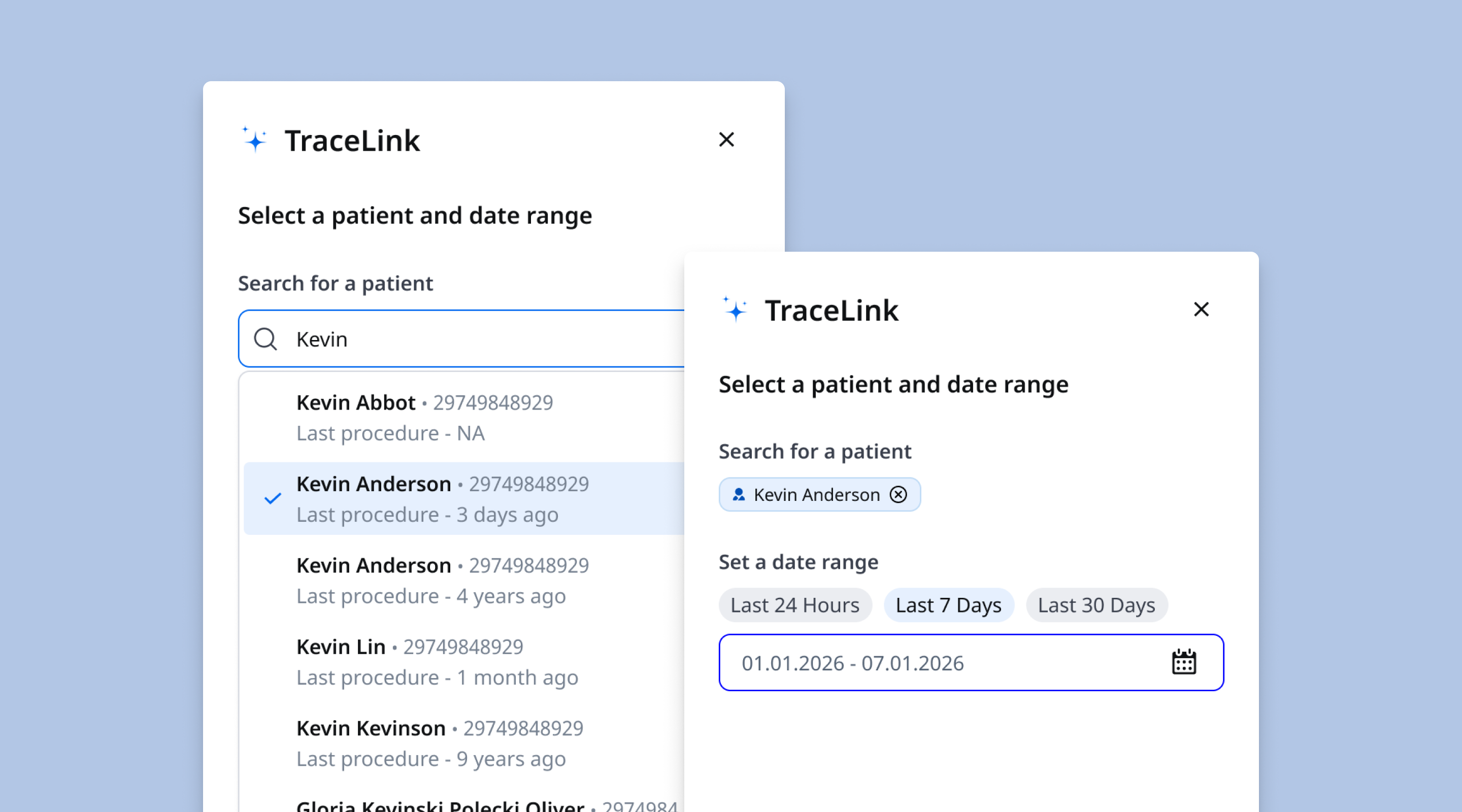Open the calendar date picker icon

click(x=1184, y=662)
